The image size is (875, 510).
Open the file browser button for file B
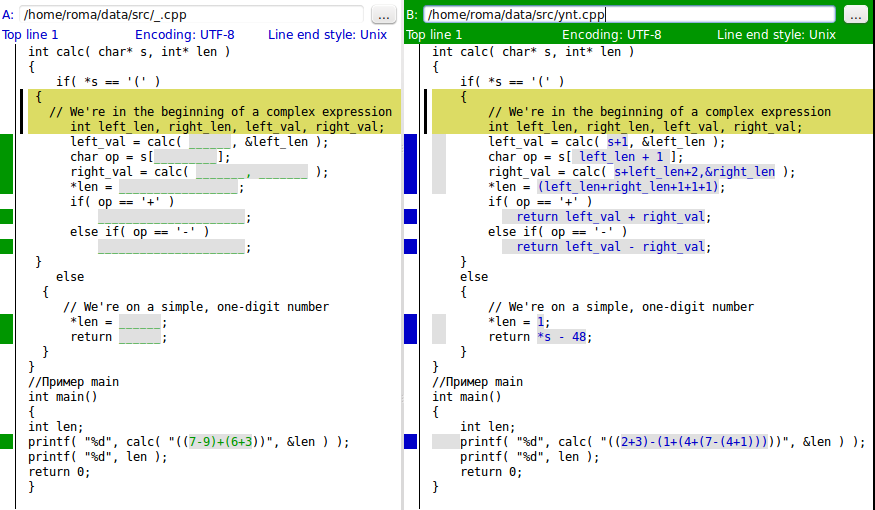[x=855, y=15]
